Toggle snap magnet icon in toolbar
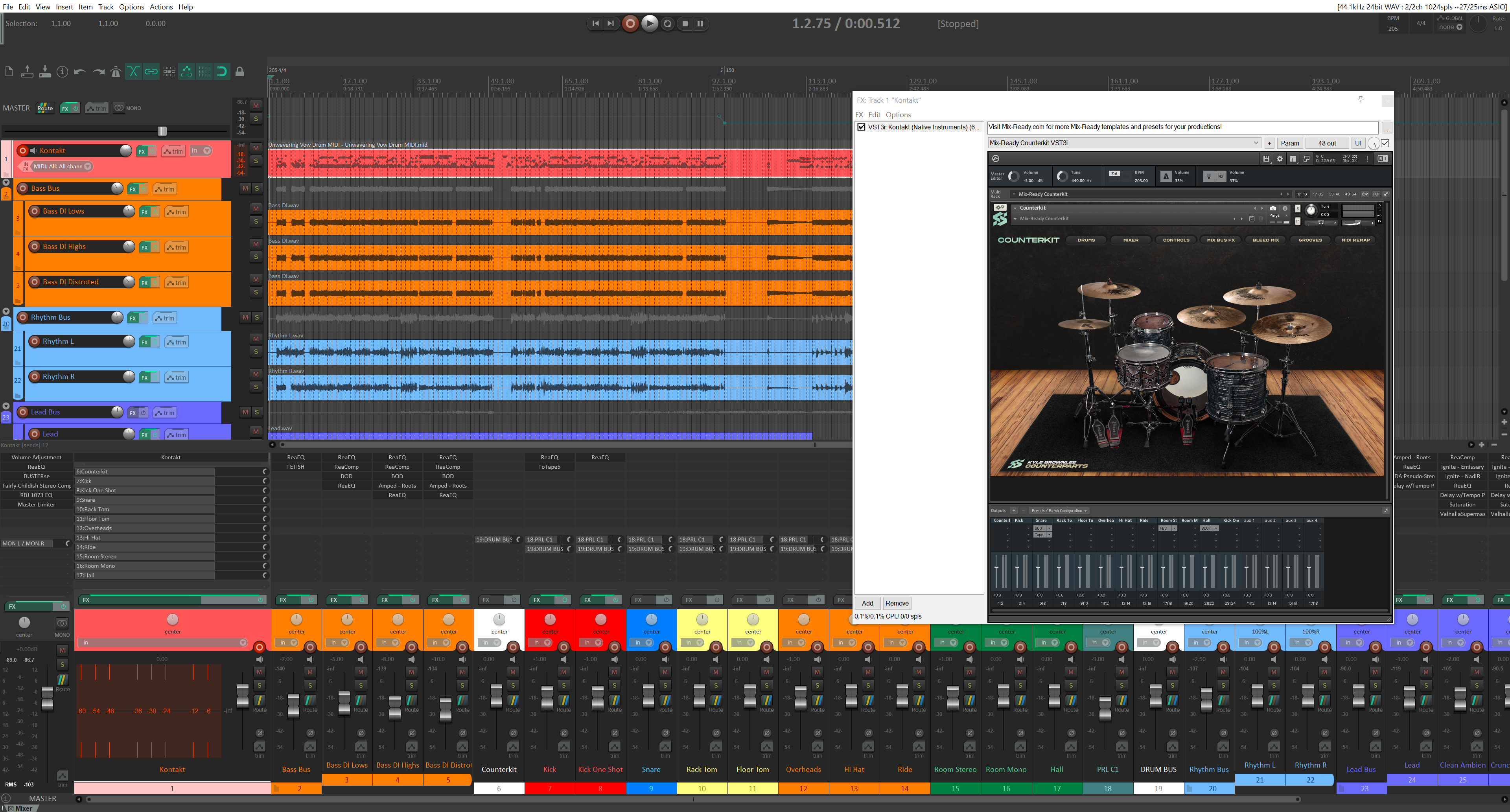The image size is (1510, 812). coord(221,72)
